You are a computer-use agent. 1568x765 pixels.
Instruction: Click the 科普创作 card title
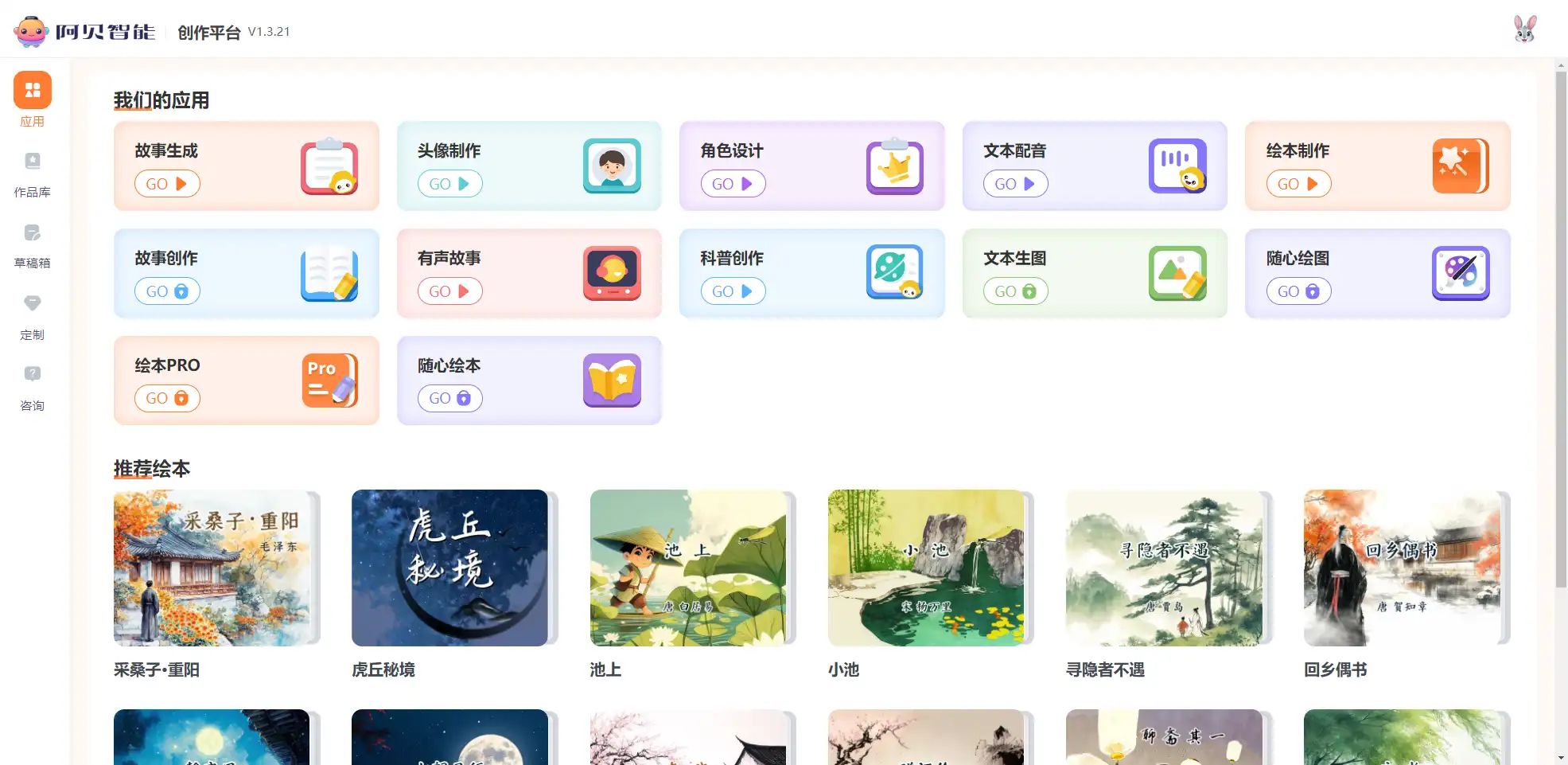click(732, 259)
